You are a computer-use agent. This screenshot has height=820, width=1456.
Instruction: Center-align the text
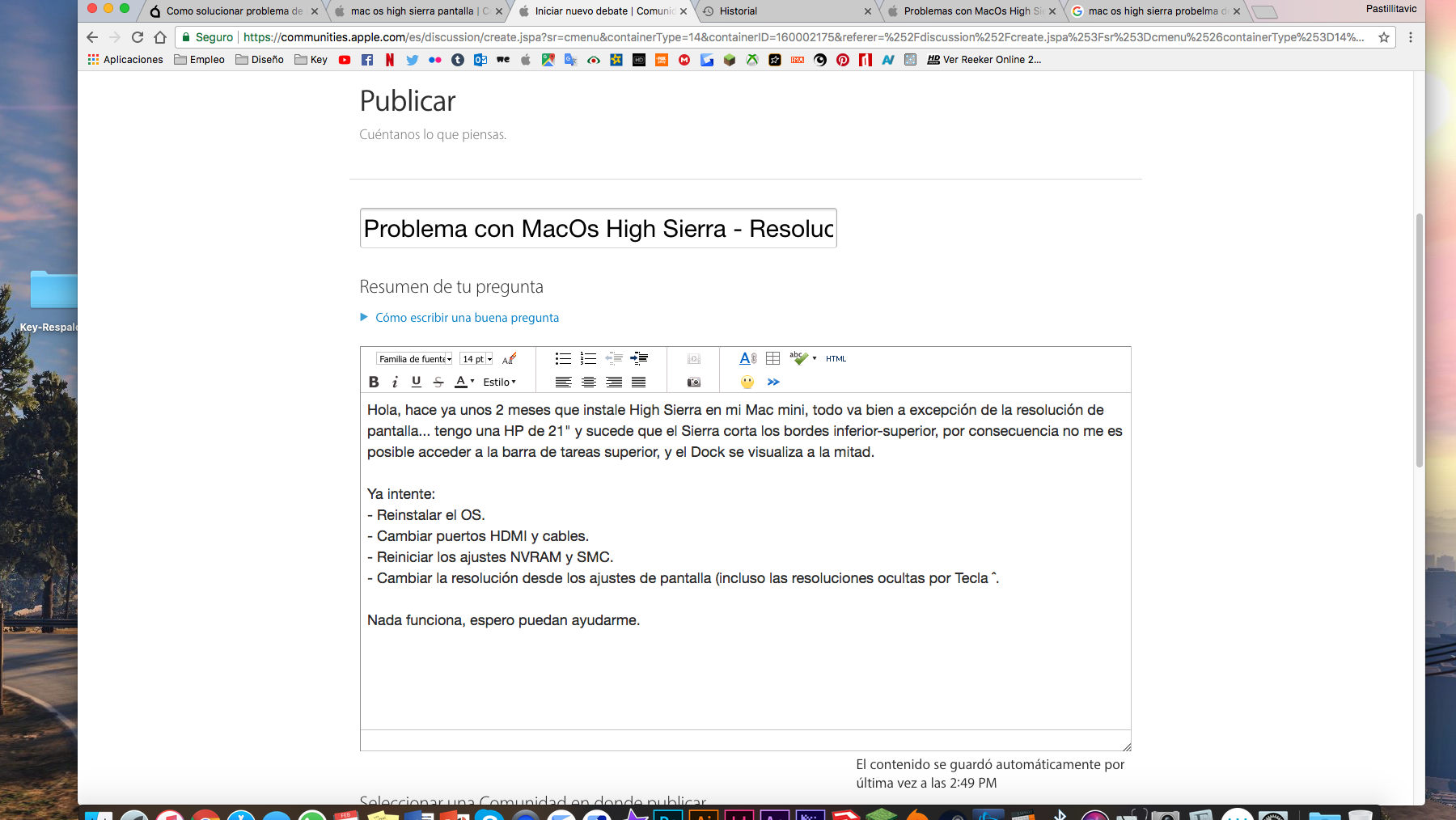click(x=589, y=382)
